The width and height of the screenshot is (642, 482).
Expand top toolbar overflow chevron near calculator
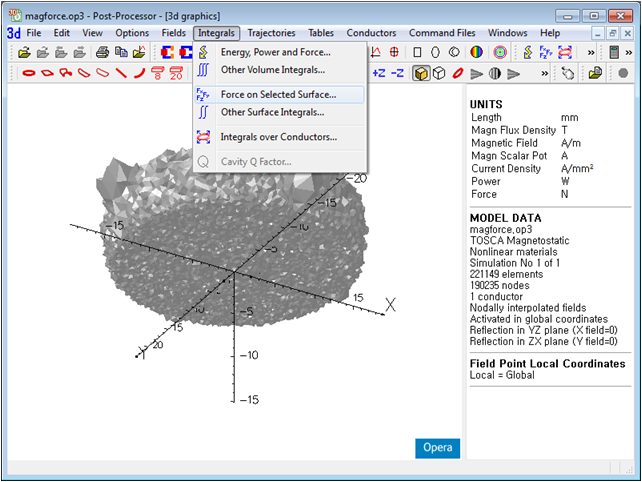[x=591, y=52]
